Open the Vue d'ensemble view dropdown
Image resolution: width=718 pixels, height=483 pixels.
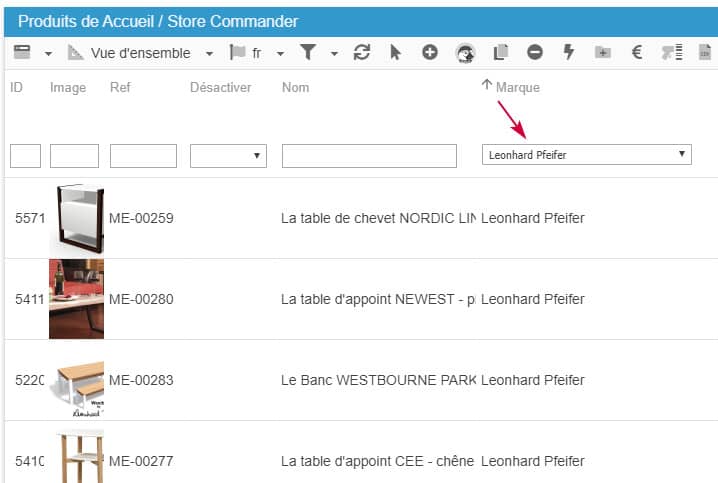click(140, 53)
